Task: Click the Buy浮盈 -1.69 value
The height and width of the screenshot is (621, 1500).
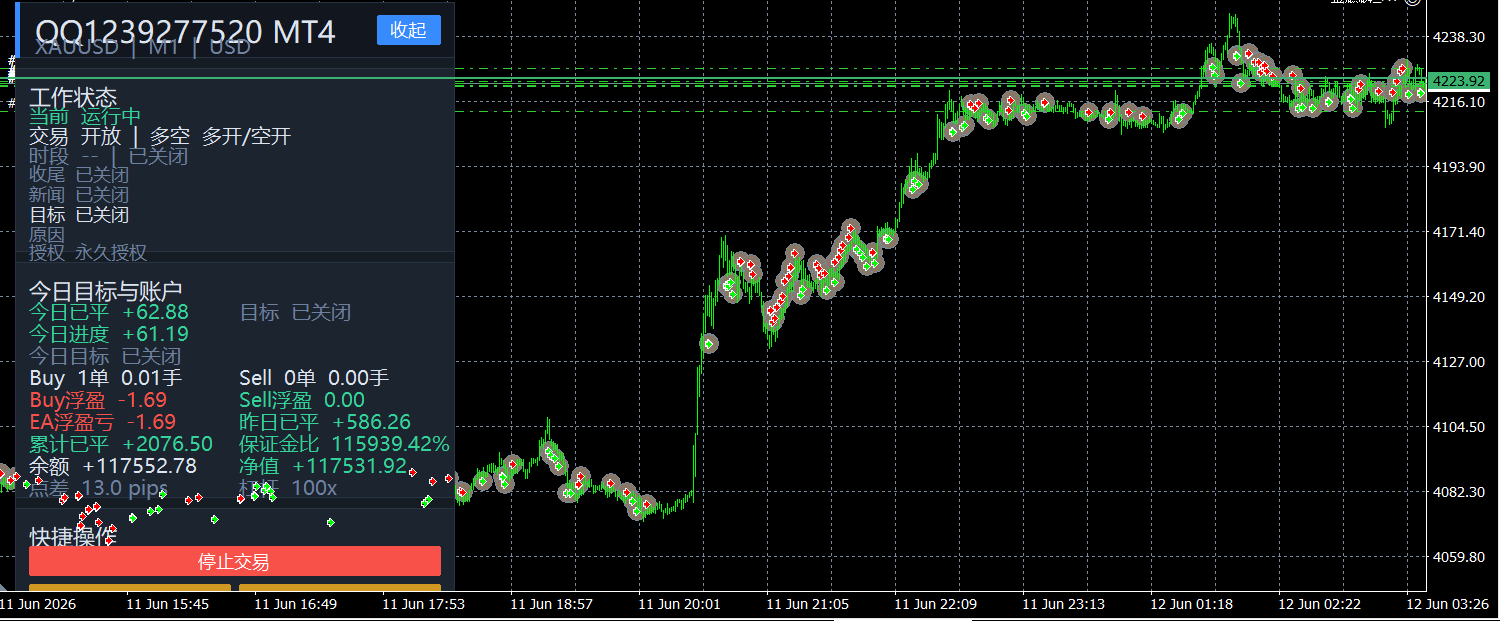Action: pos(98,400)
